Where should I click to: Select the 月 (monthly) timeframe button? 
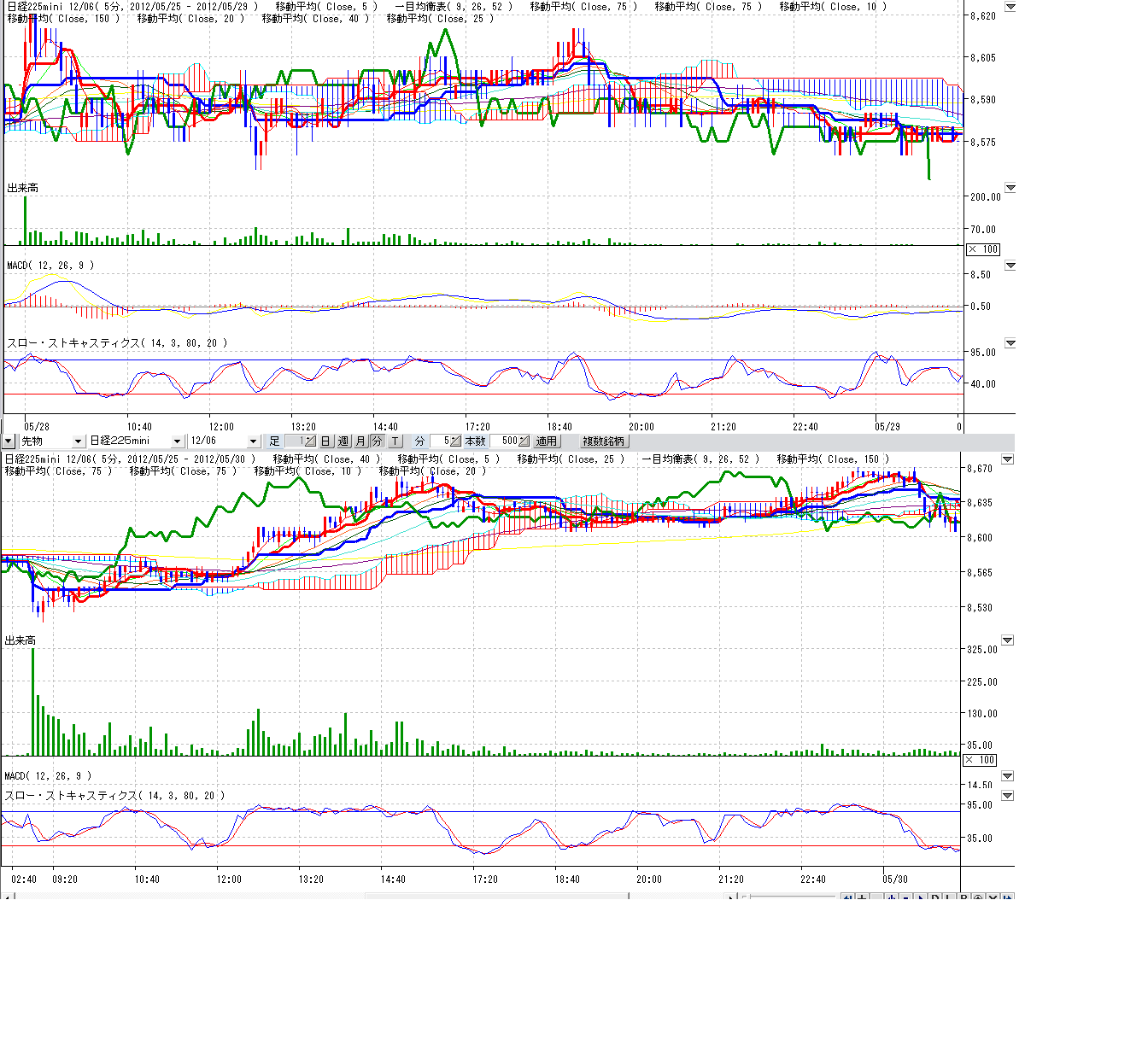[360, 441]
